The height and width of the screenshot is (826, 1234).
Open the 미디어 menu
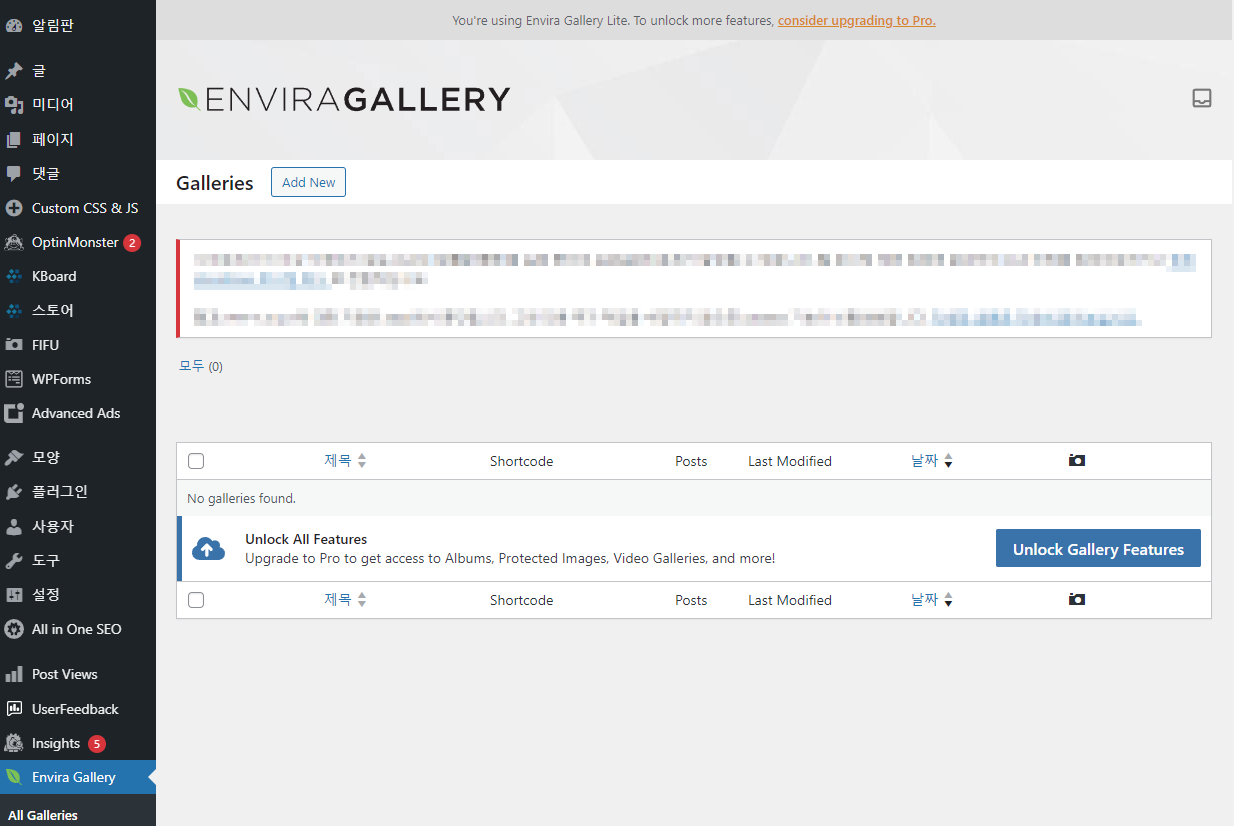click(x=78, y=105)
